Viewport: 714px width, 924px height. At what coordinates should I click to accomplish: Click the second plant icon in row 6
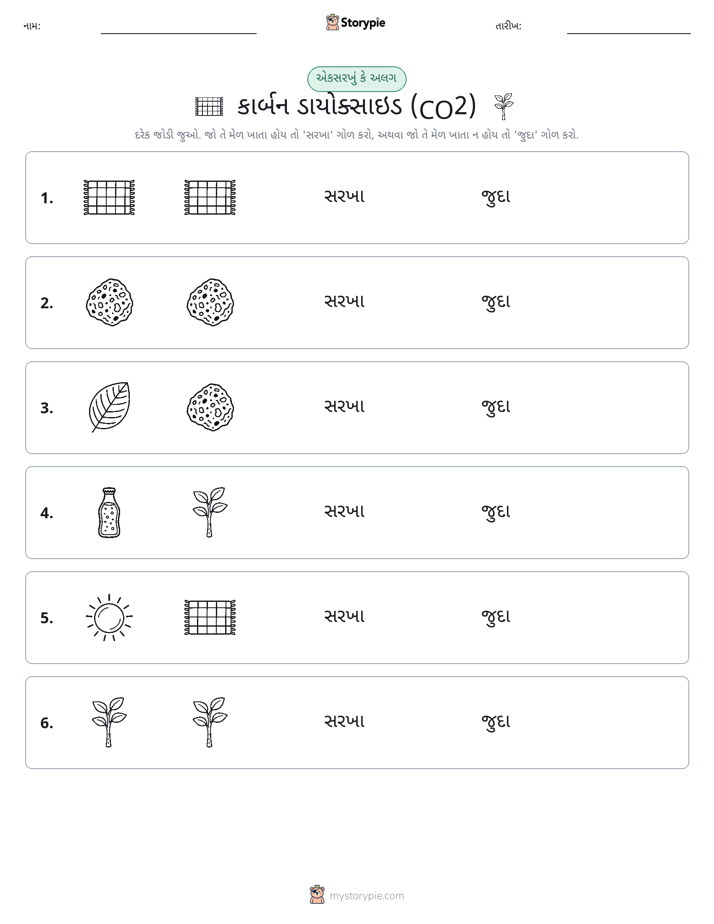pos(210,722)
